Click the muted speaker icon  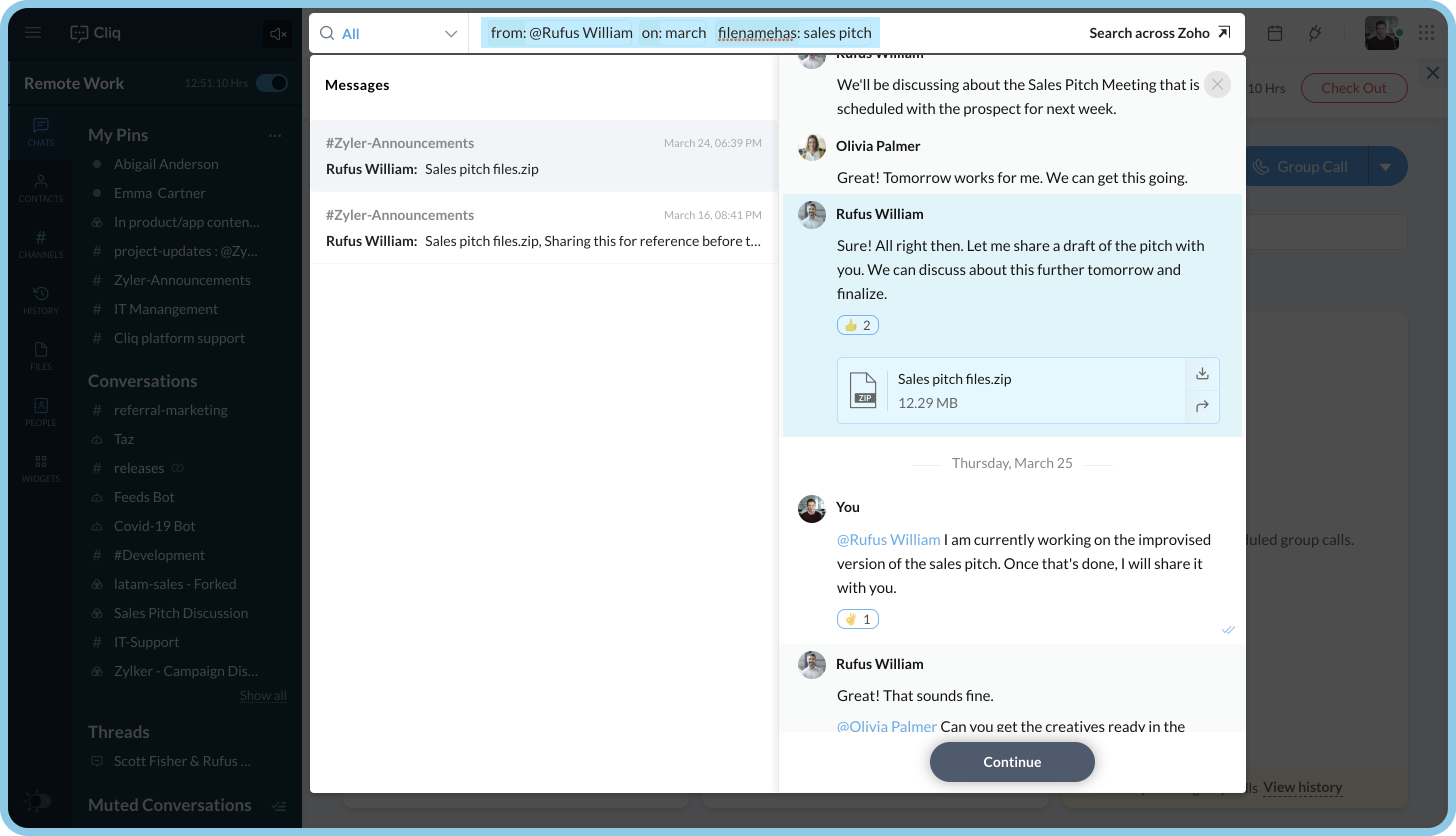tap(278, 34)
